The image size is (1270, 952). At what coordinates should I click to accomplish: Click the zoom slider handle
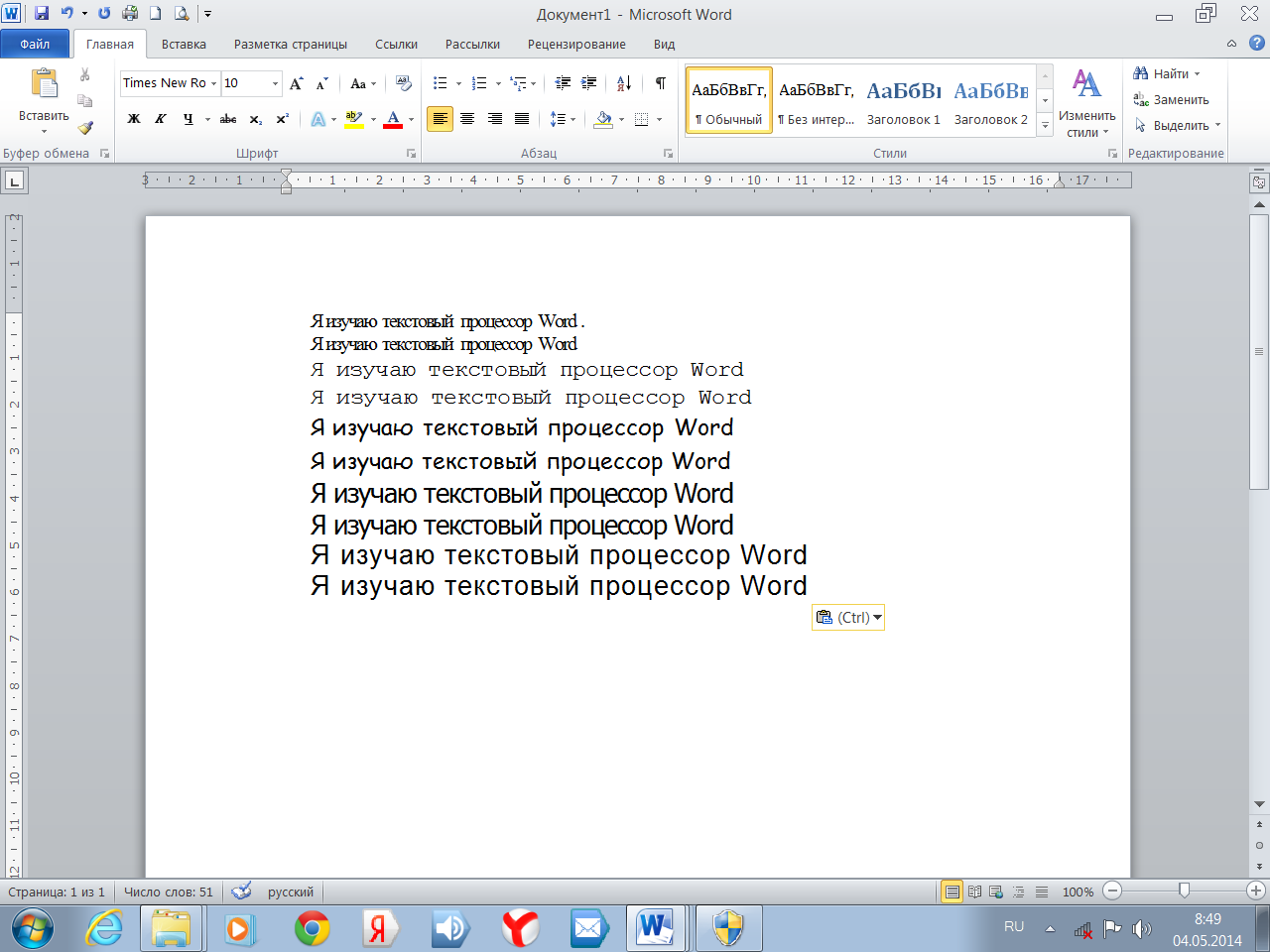tap(1184, 891)
